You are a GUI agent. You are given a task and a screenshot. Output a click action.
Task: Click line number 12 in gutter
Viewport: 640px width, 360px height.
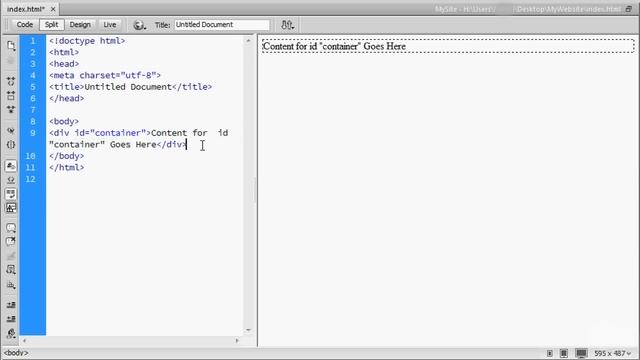click(x=31, y=179)
